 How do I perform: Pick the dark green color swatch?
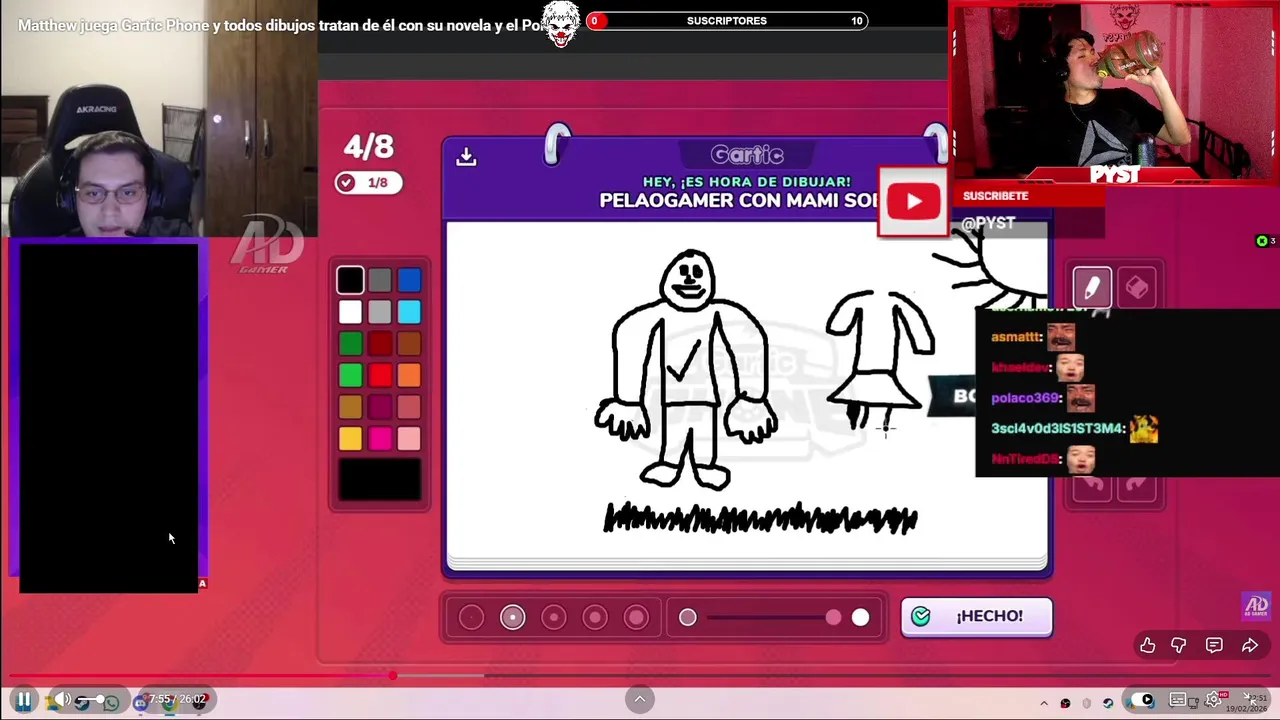[x=350, y=344]
